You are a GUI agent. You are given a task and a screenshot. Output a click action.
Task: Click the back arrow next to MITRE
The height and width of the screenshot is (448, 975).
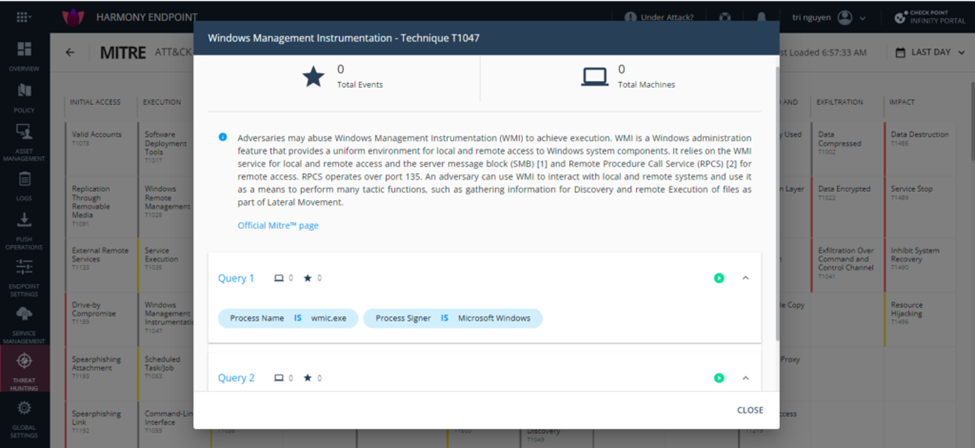70,53
